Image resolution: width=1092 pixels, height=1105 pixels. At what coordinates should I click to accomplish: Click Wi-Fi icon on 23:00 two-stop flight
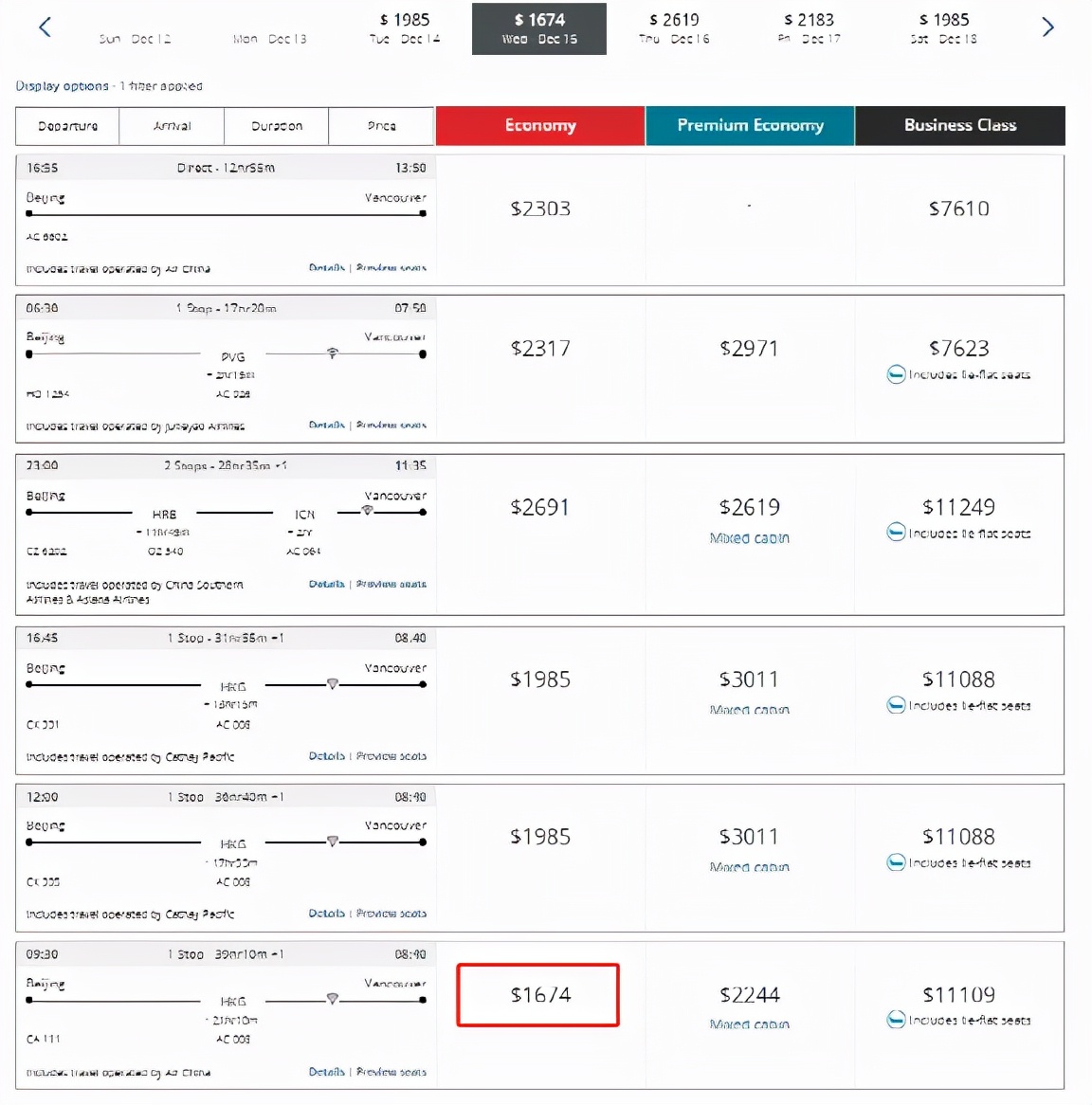(x=367, y=511)
